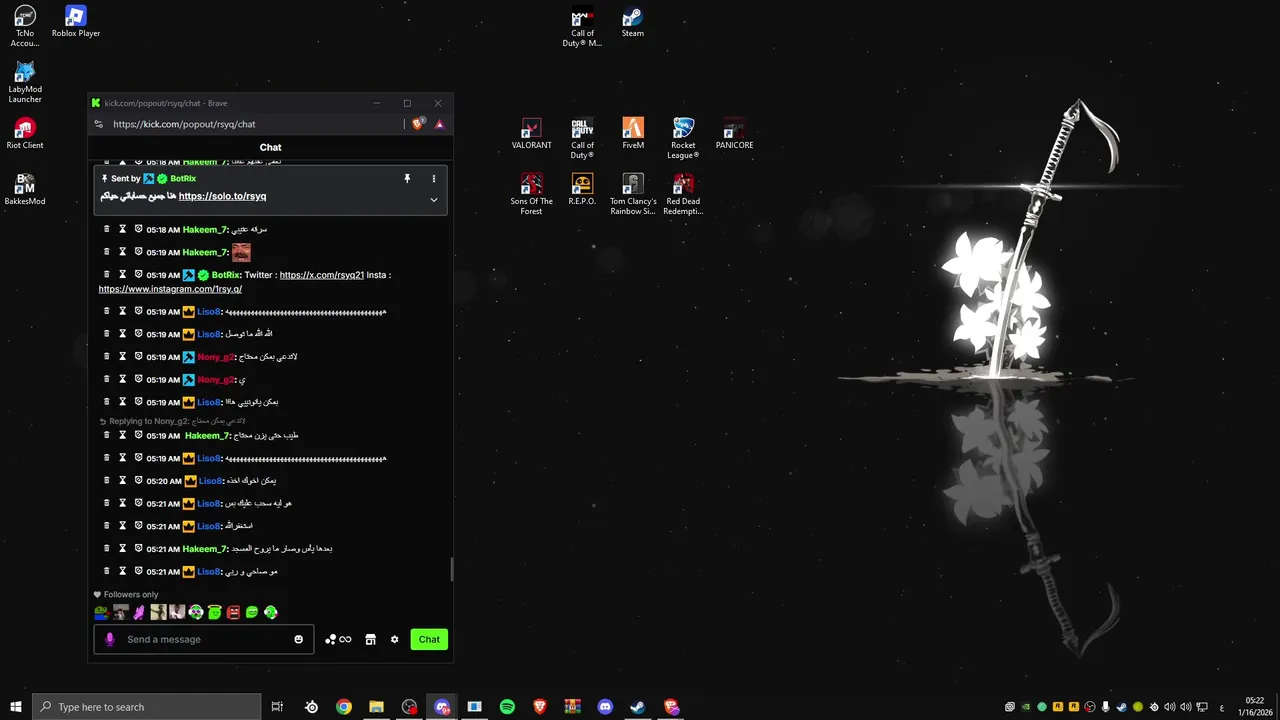
Task: Open the VALORANT desktop shortcut
Action: pos(531,134)
